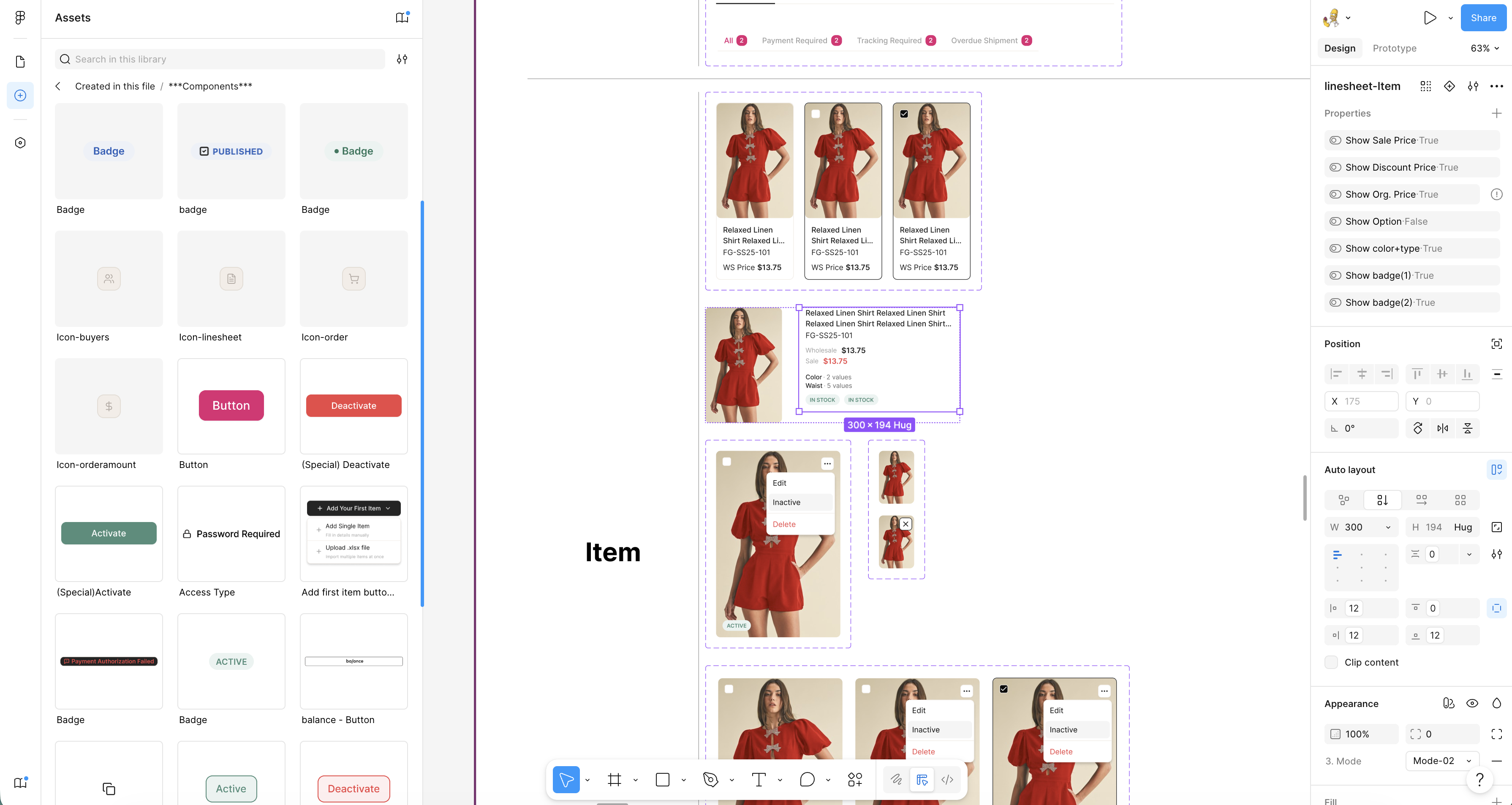Screen dimensions: 1512x805
Task: Check the Clip content checkbox
Action: point(1331,662)
